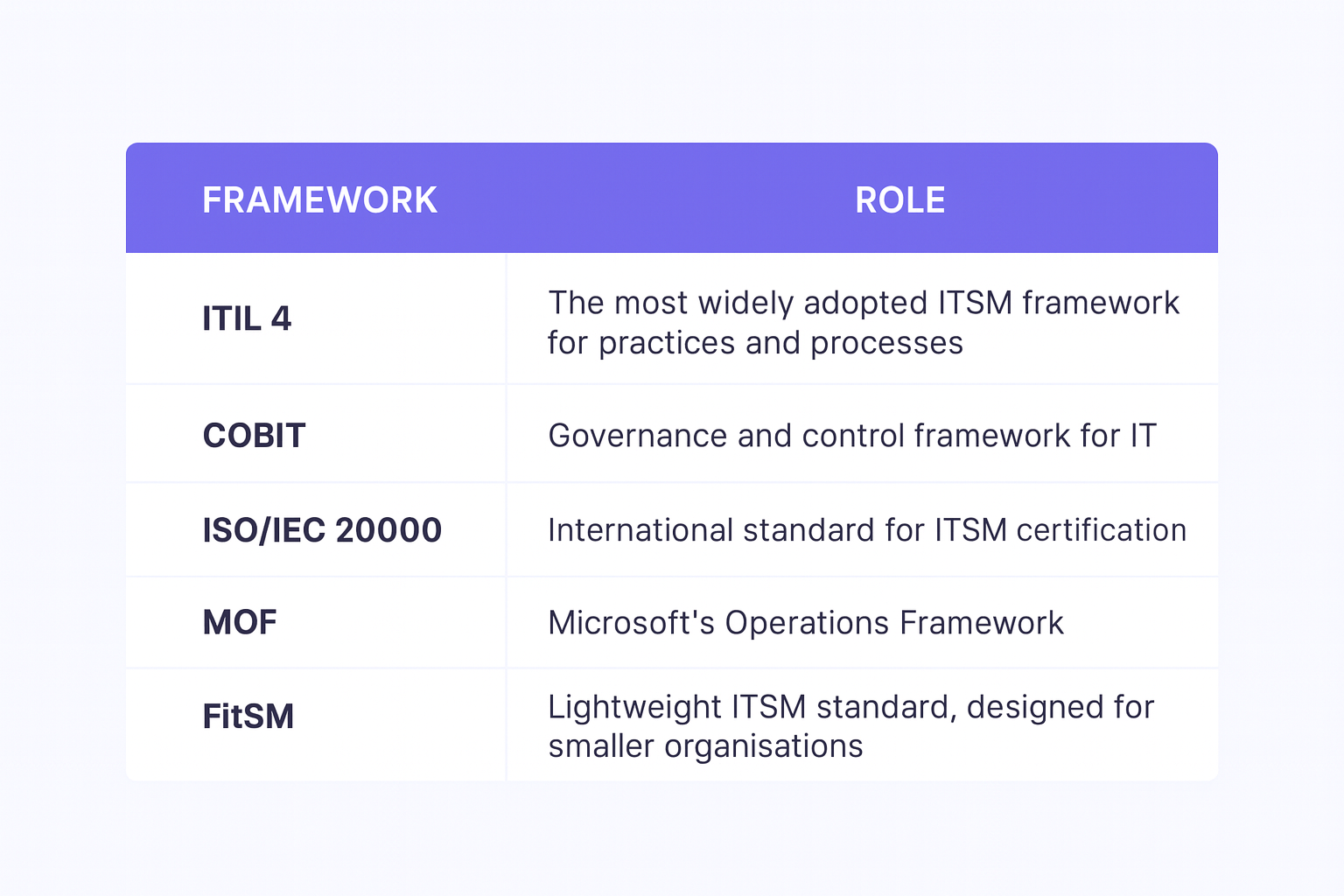The height and width of the screenshot is (896, 1344).
Task: Select the MOF framework cell
Action: 240,623
